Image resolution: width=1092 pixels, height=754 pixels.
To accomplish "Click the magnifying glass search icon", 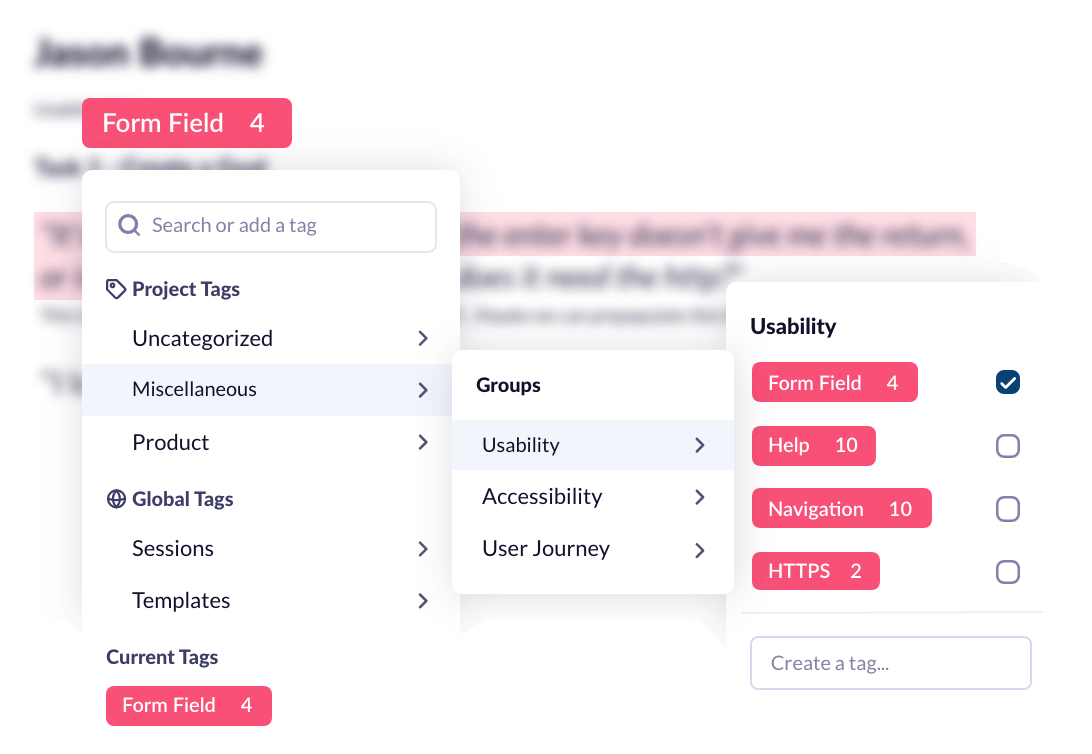I will pyautogui.click(x=129, y=226).
